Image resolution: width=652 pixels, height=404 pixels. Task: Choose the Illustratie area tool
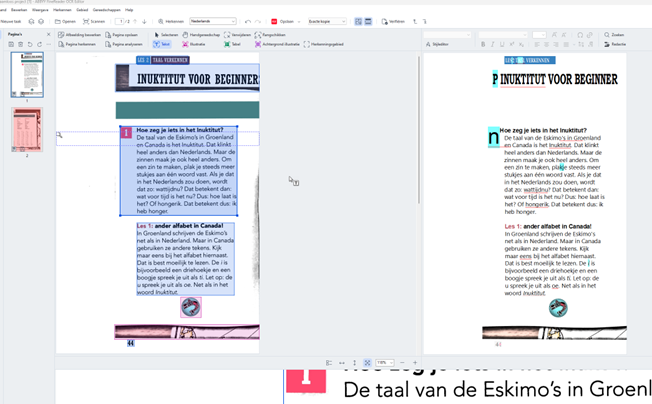point(194,45)
